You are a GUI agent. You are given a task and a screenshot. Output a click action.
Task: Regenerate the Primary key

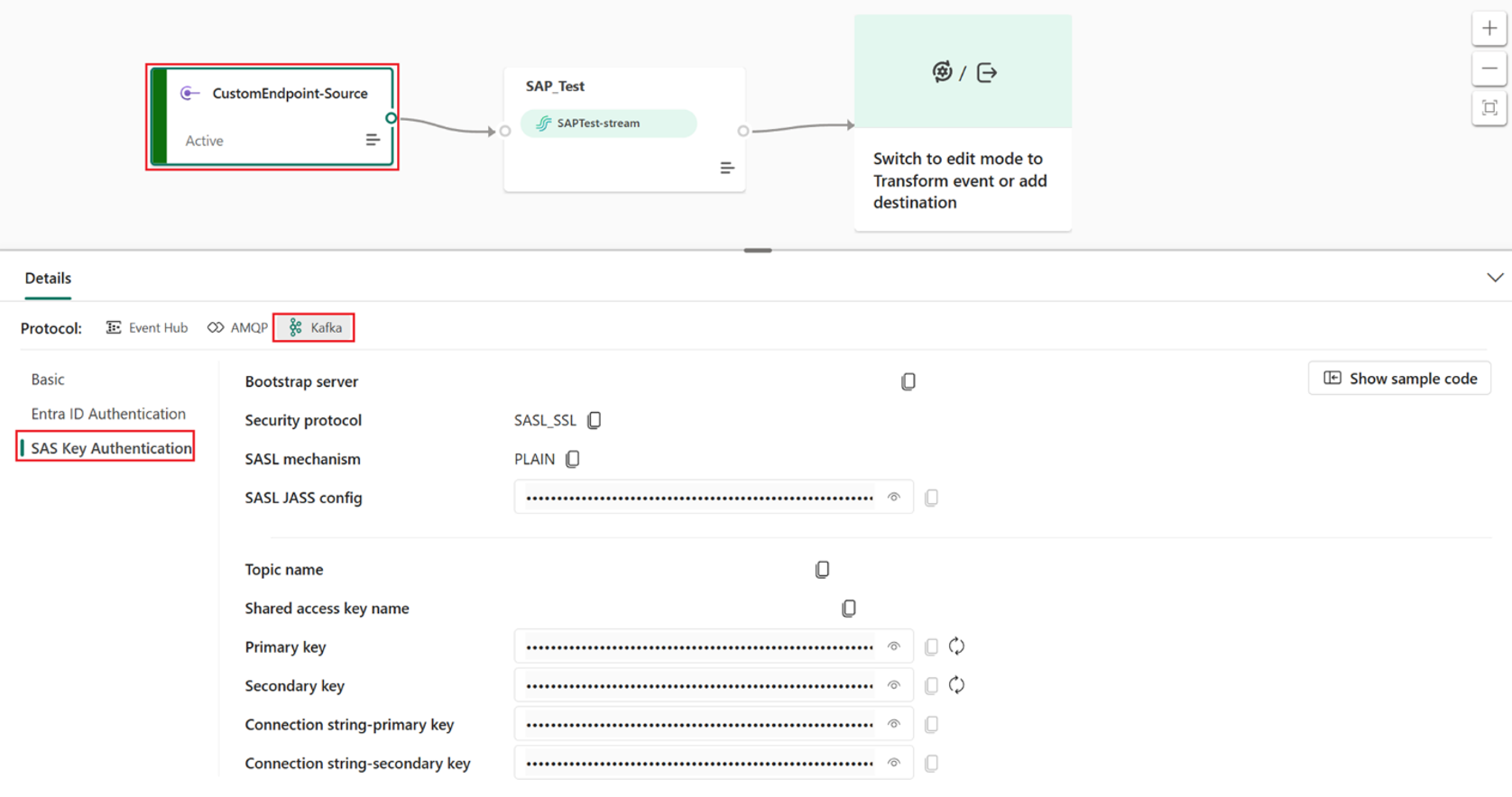coord(957,646)
